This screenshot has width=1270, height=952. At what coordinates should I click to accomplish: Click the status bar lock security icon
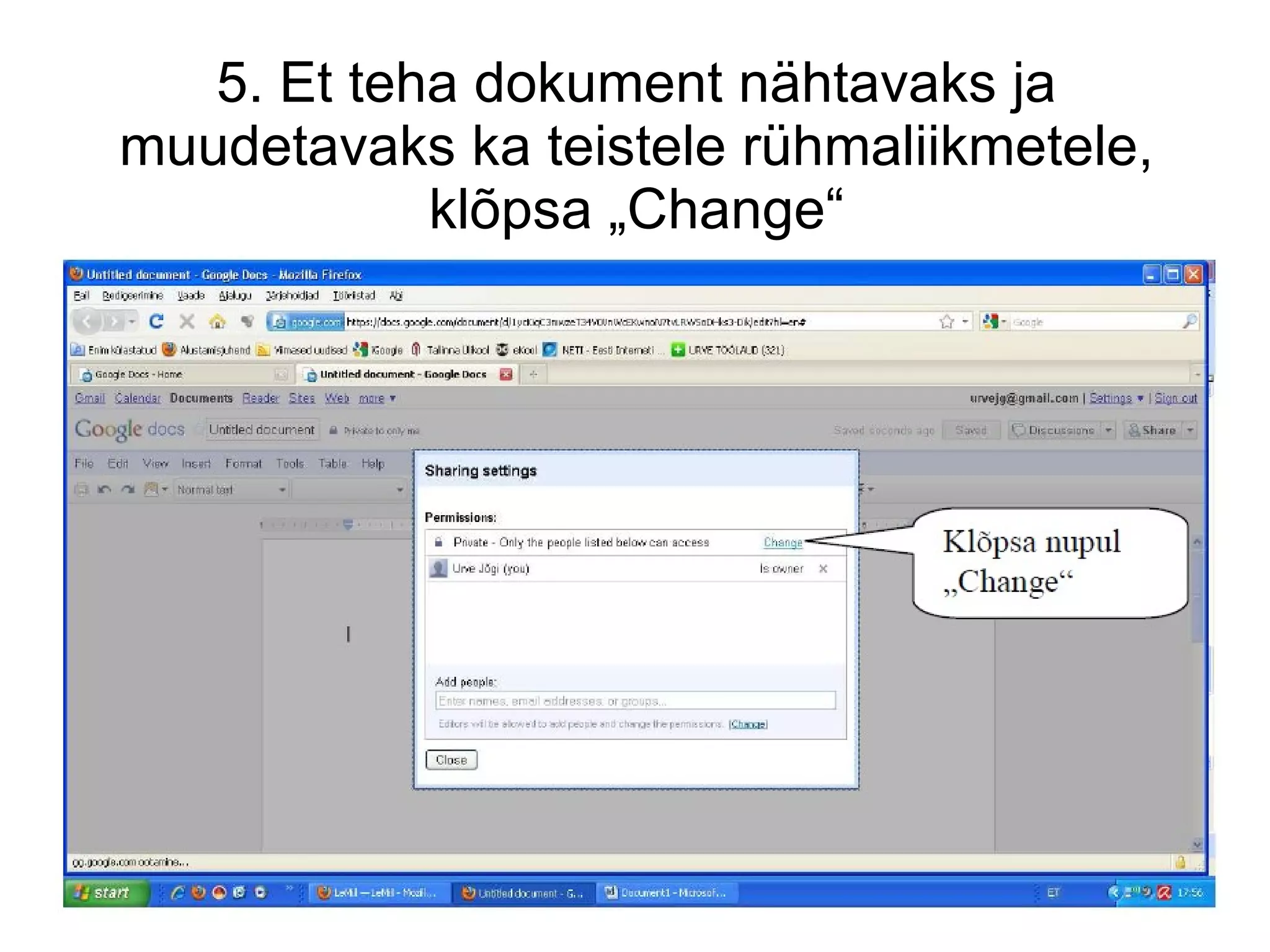(x=1181, y=862)
